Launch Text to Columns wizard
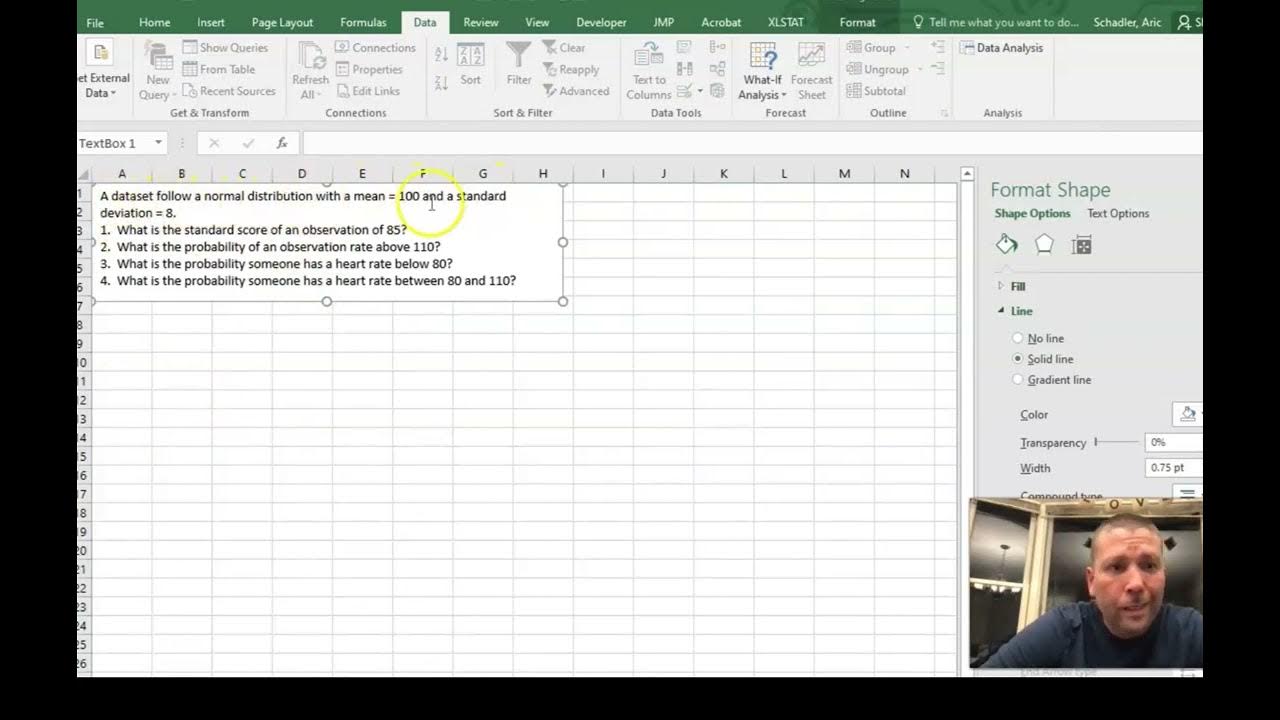The image size is (1280, 720). pyautogui.click(x=649, y=71)
